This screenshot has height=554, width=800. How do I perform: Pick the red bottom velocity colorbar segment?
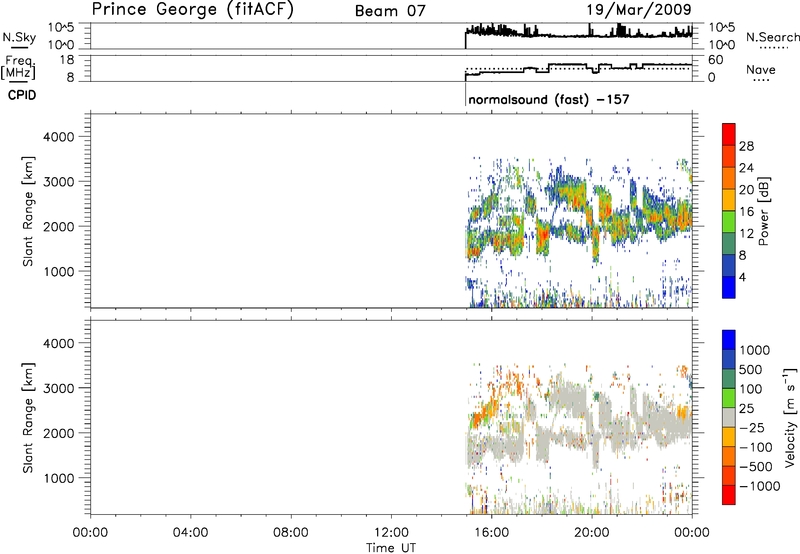729,495
